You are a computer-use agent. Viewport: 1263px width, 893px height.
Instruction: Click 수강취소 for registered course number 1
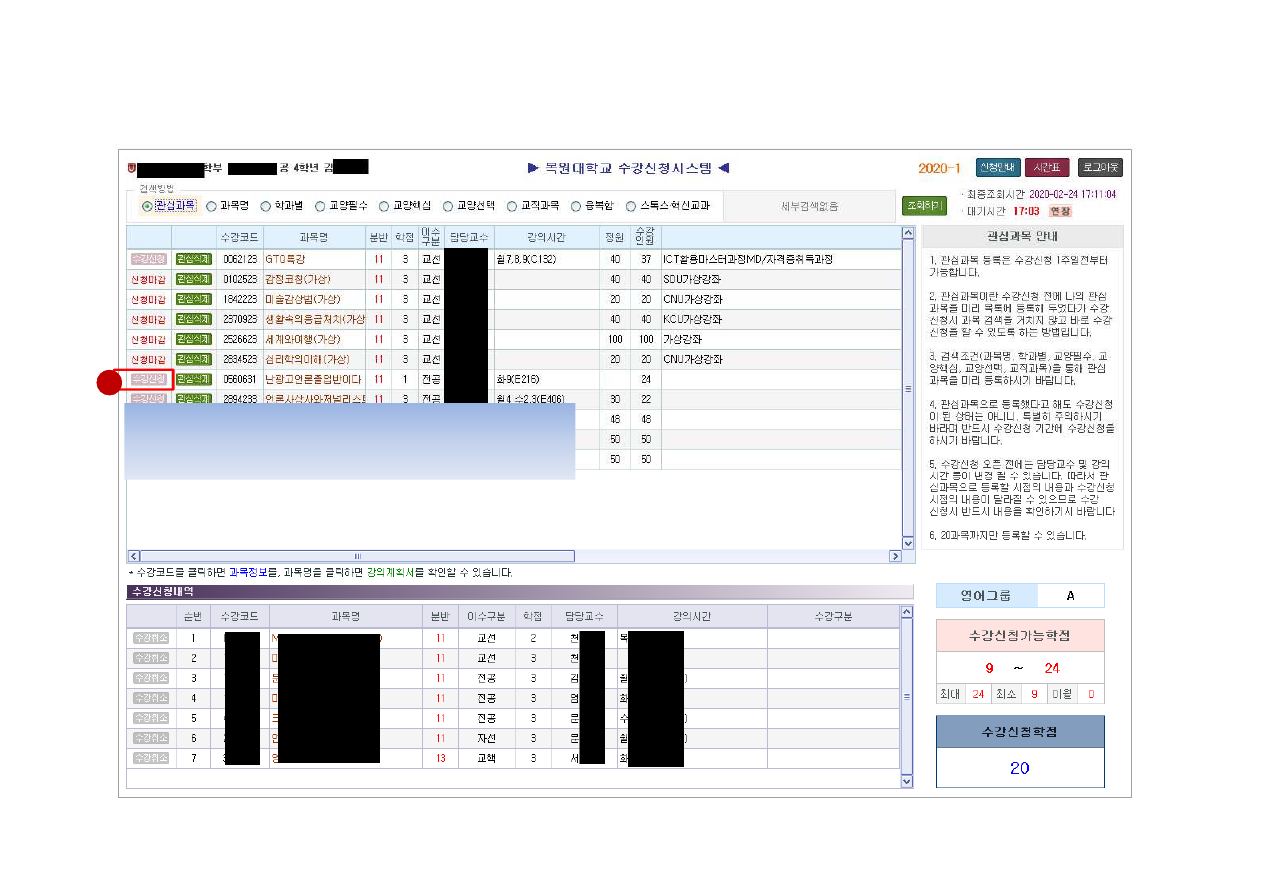(150, 638)
